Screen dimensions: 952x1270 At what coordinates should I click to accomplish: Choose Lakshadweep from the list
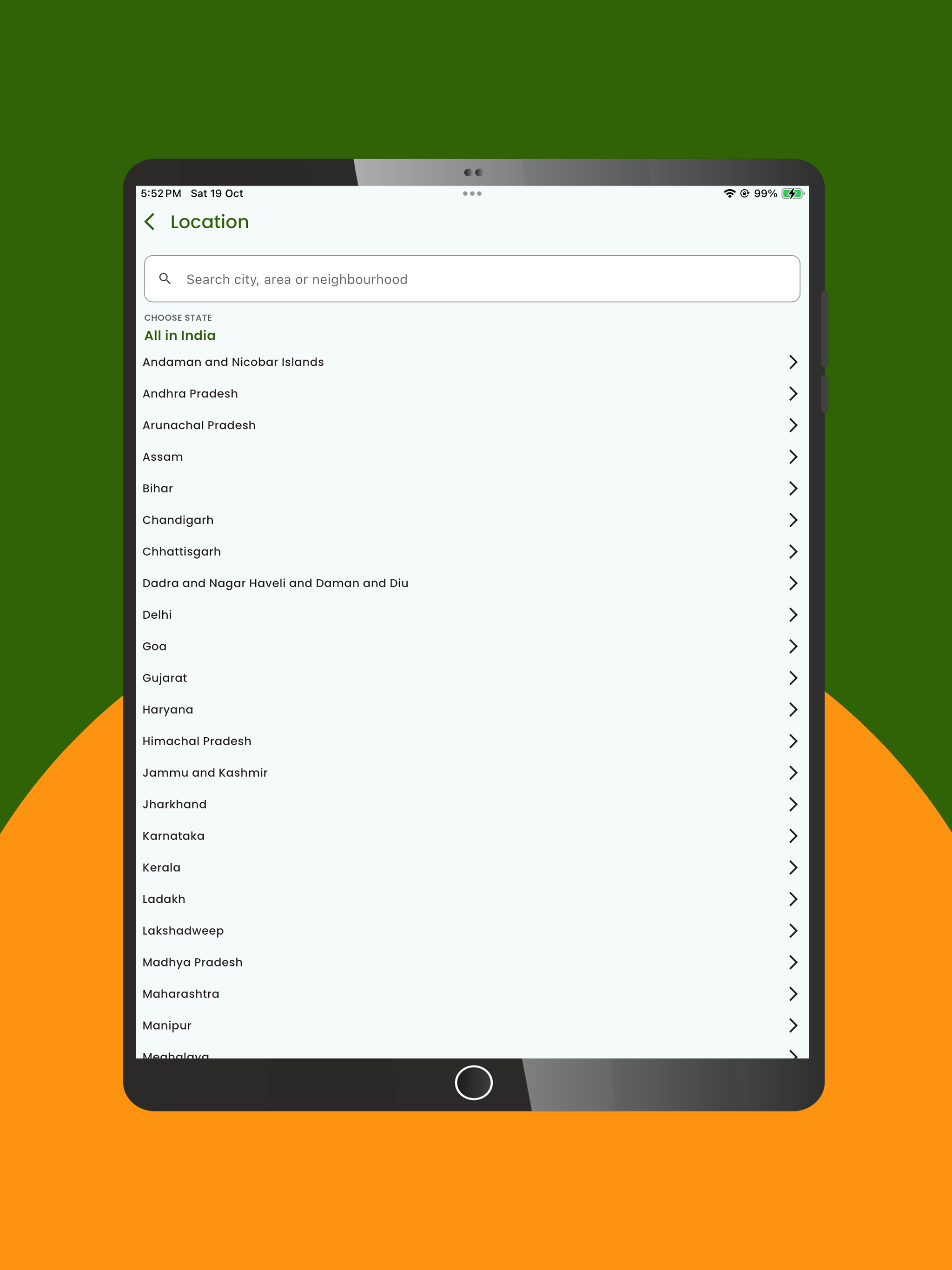pos(183,931)
